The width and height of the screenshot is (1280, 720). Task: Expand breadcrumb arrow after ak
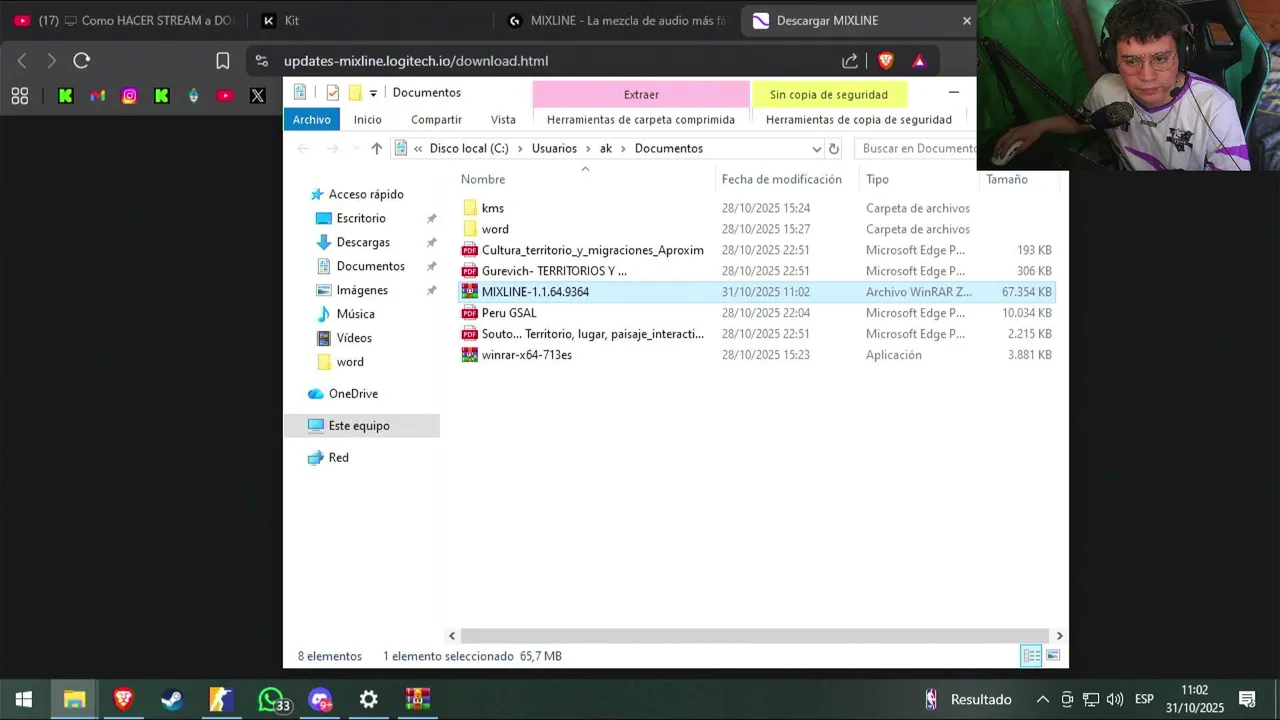click(623, 148)
